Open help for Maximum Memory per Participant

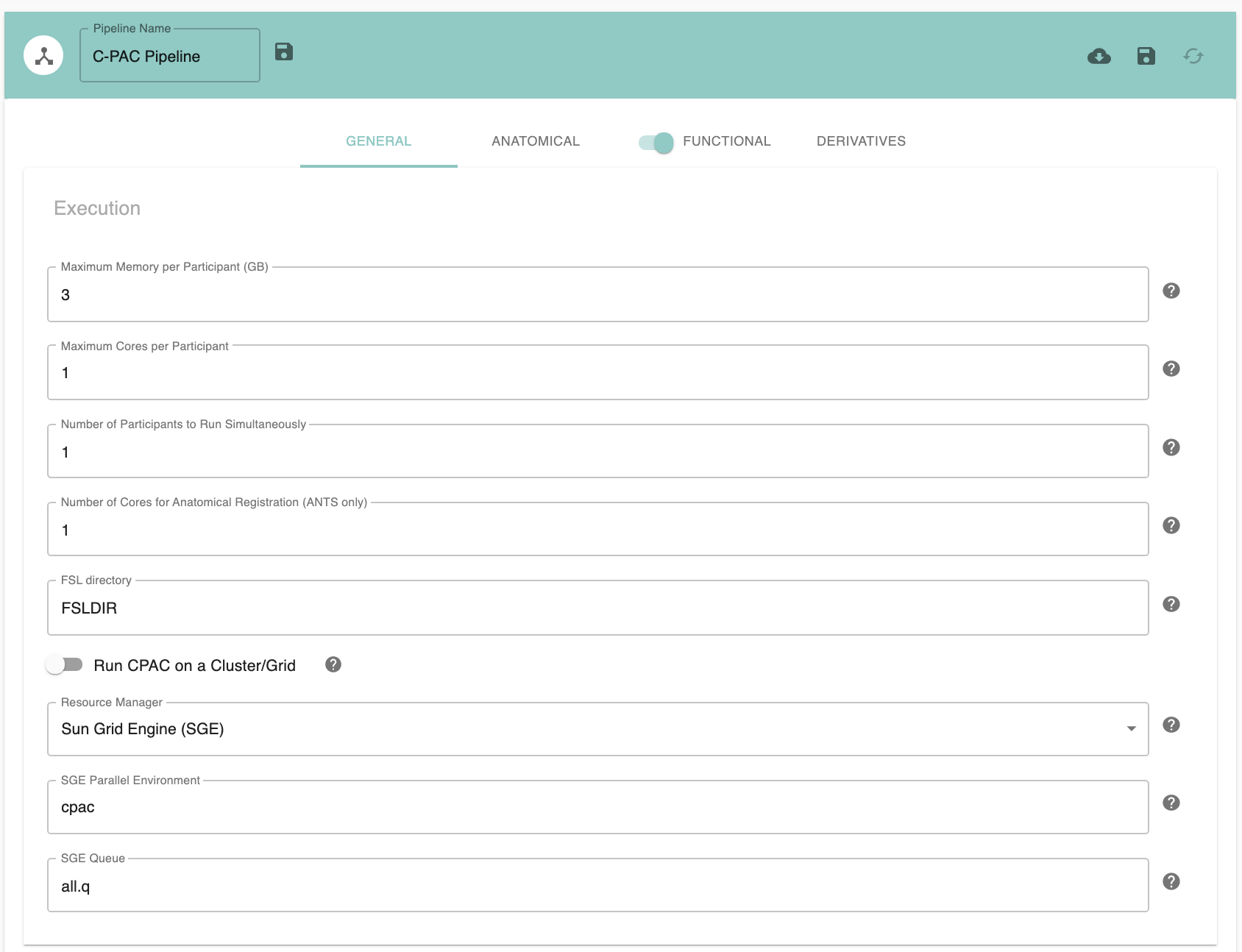tap(1171, 291)
